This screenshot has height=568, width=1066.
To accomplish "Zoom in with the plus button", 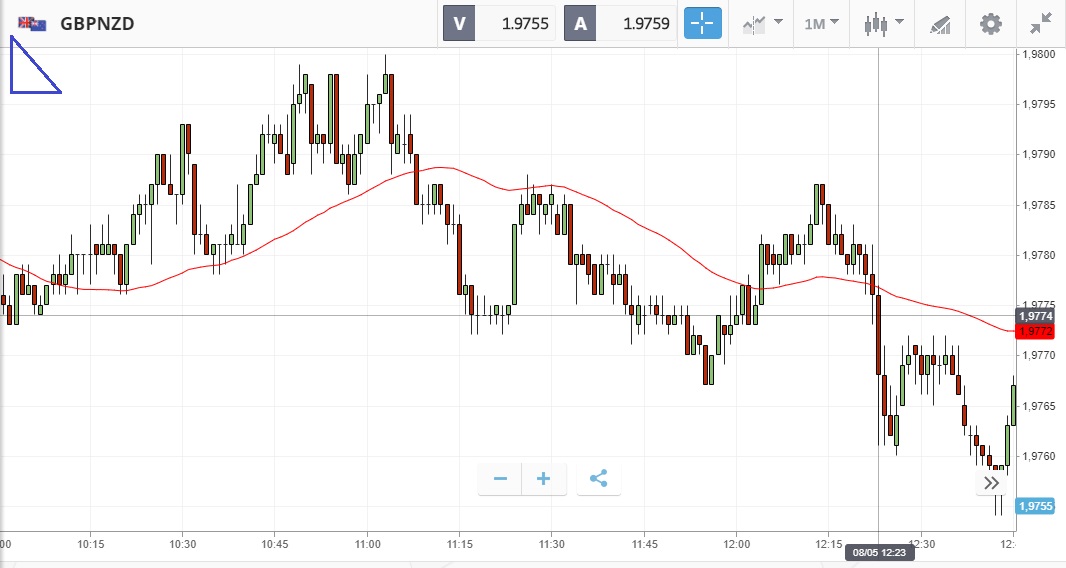I will 544,479.
